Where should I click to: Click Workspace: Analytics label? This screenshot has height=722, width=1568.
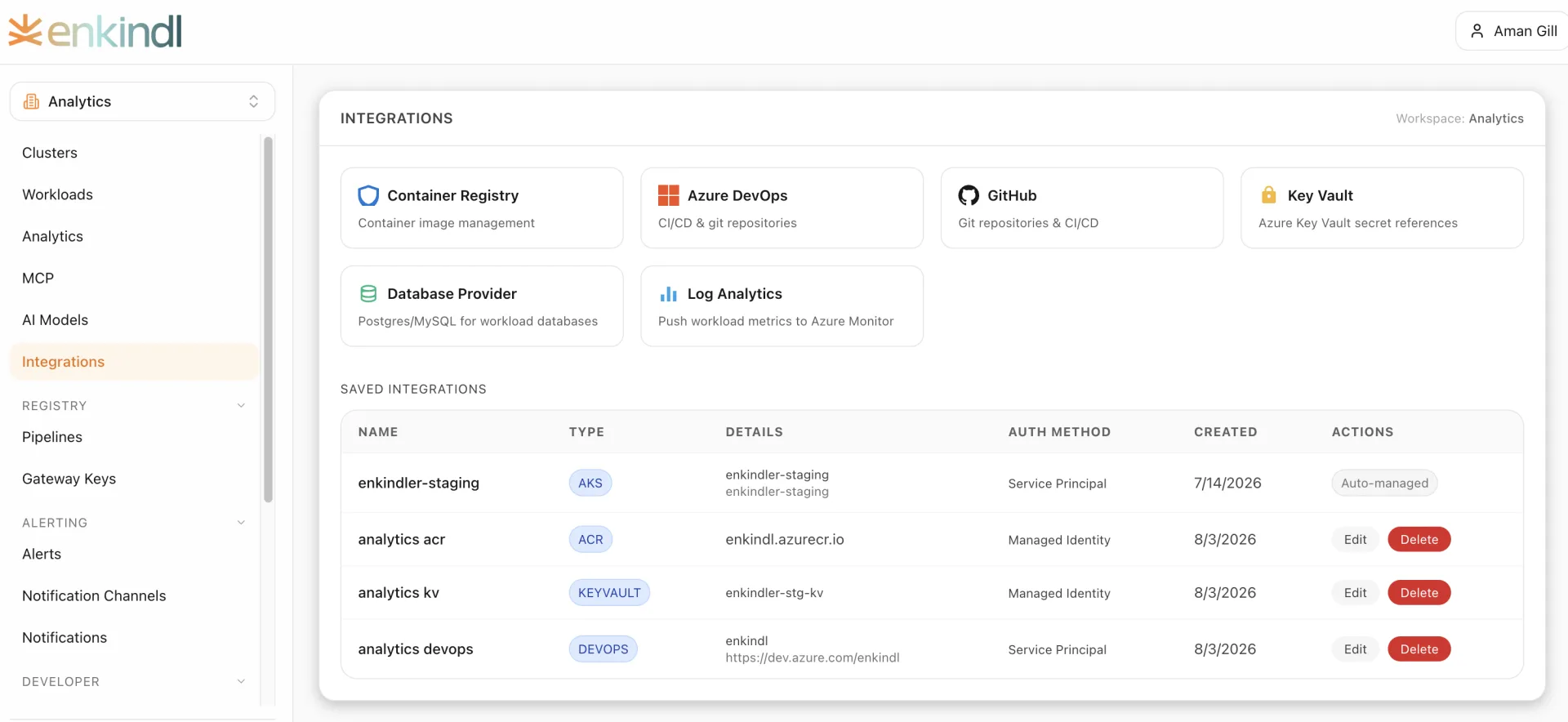(1459, 118)
